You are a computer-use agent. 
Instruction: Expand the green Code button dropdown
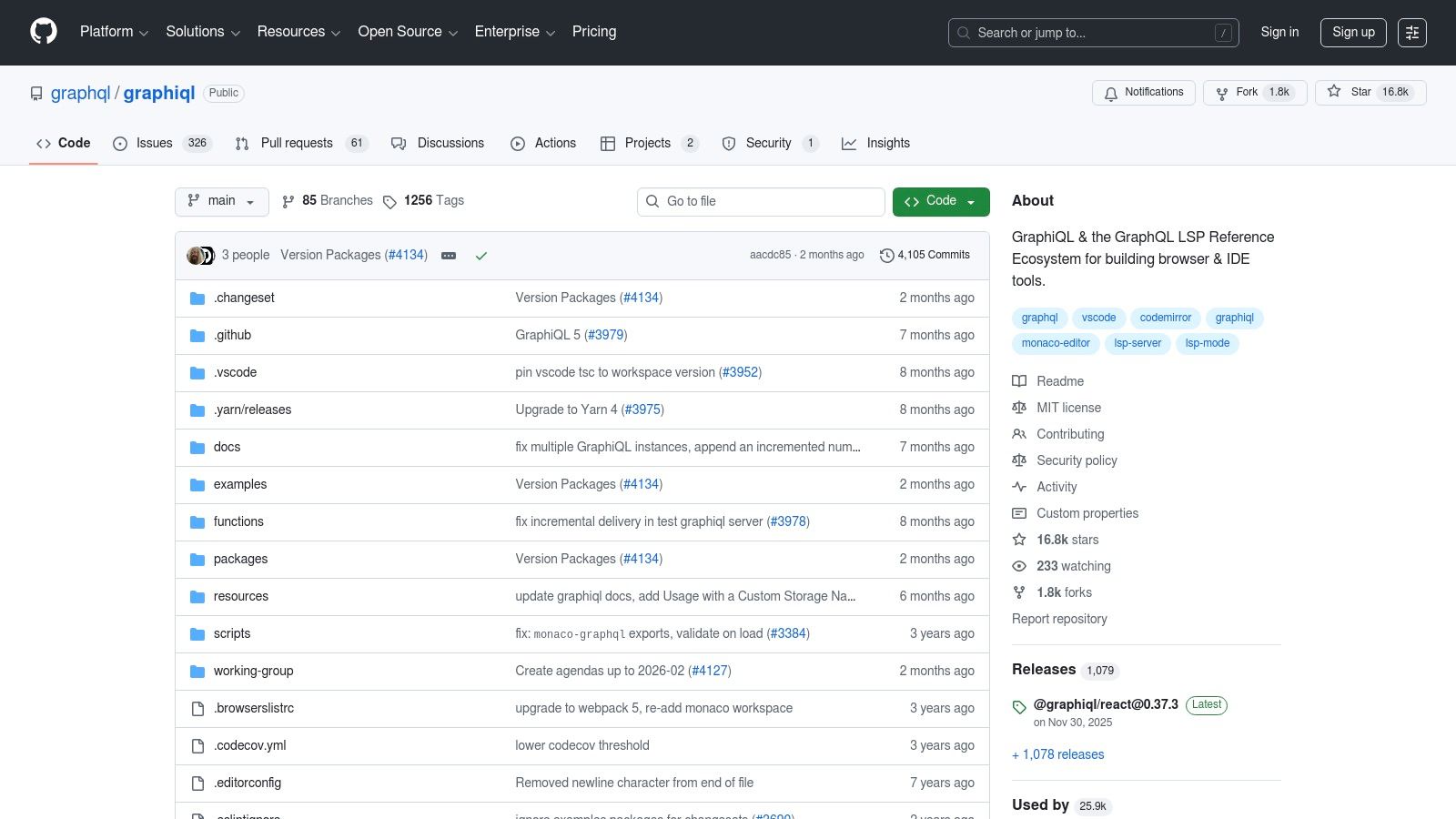point(970,201)
